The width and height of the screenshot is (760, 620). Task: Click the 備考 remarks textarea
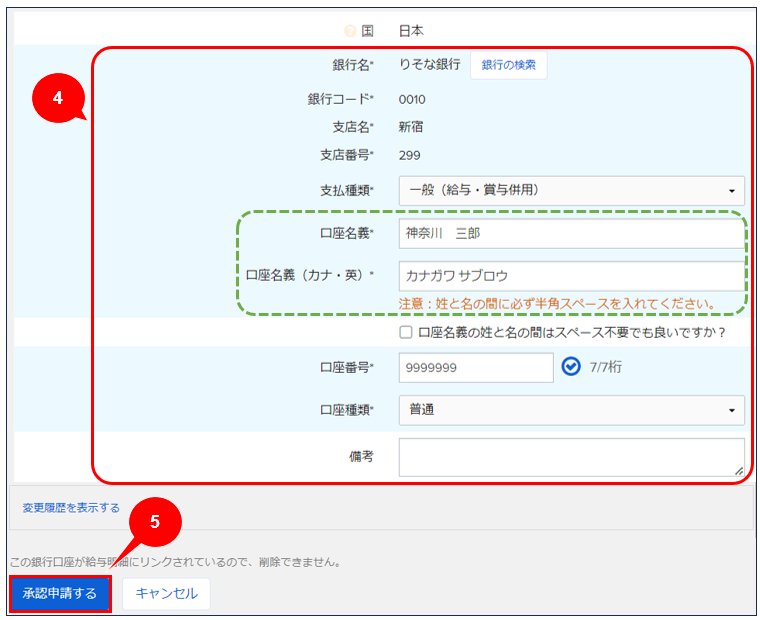(571, 457)
